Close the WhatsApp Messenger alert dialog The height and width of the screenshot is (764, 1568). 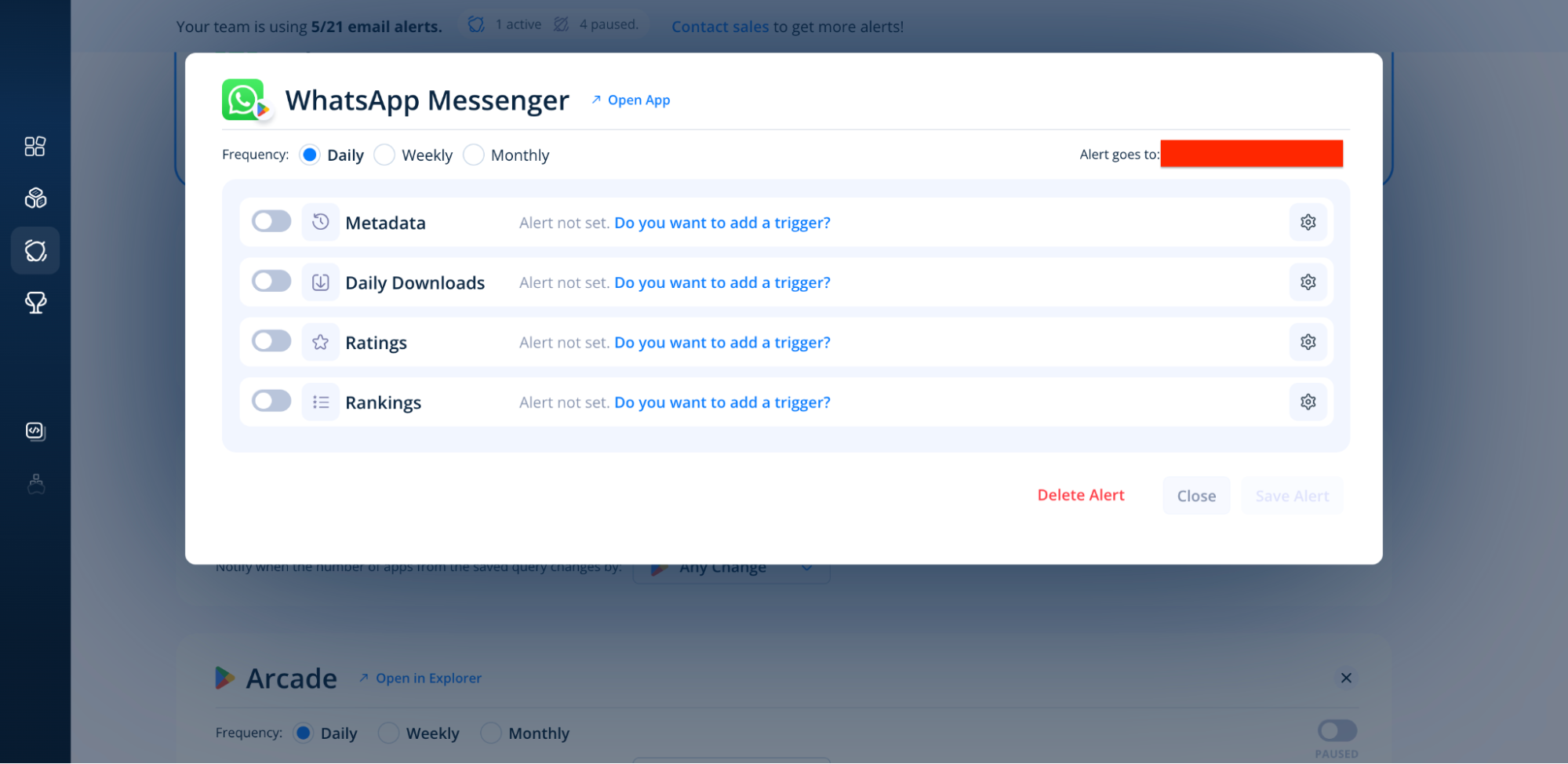[x=1196, y=496]
